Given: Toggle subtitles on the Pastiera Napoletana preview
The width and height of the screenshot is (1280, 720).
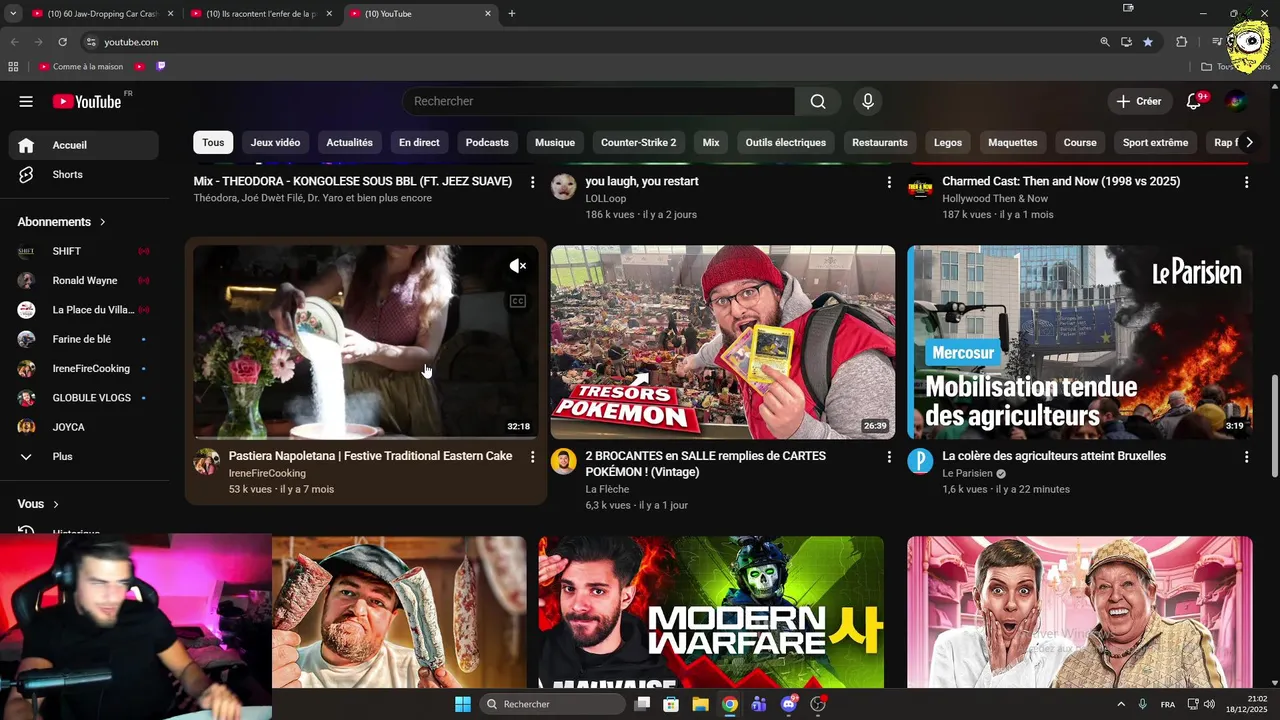Looking at the screenshot, I should click(517, 301).
